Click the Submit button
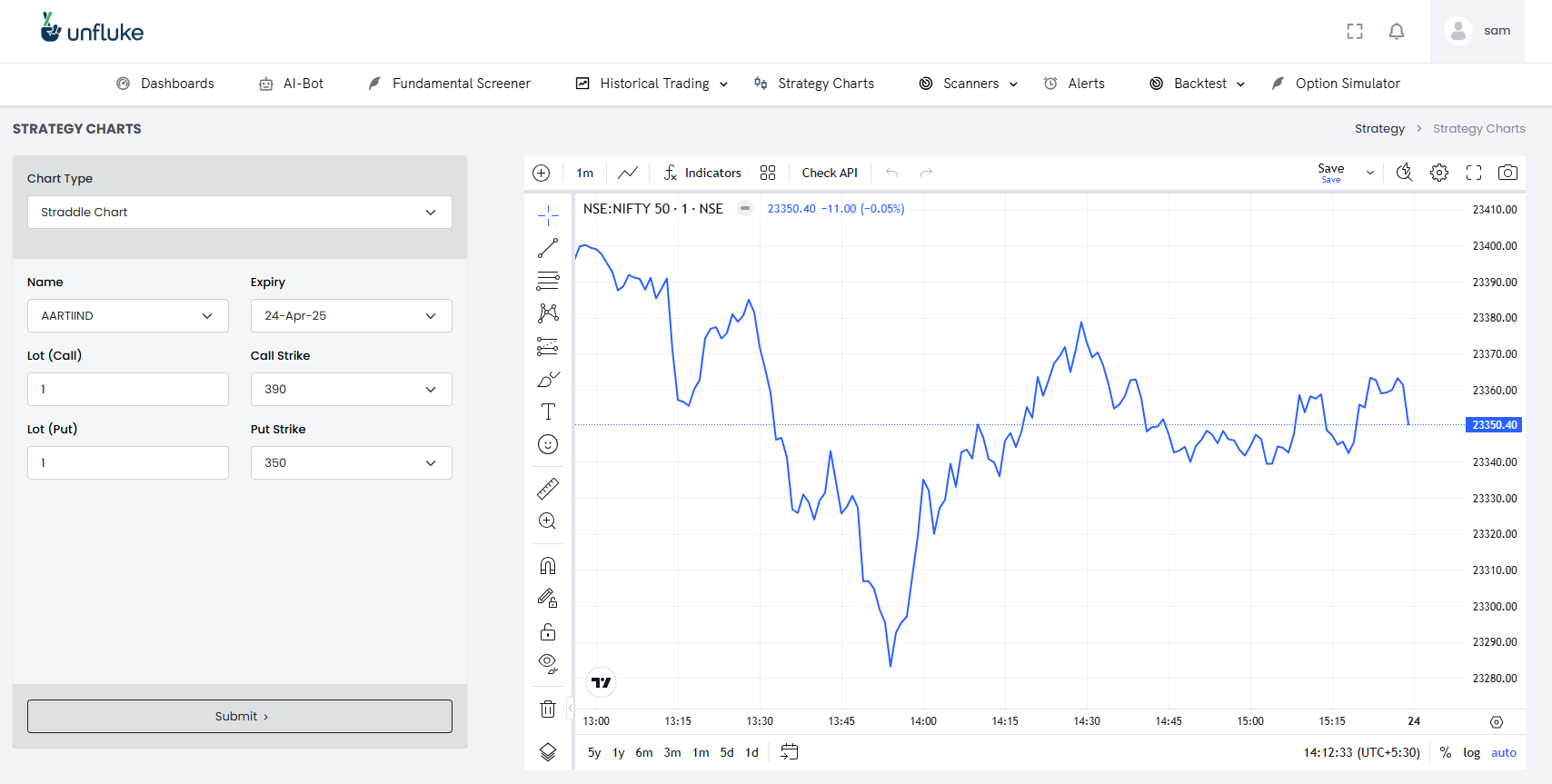 240,716
